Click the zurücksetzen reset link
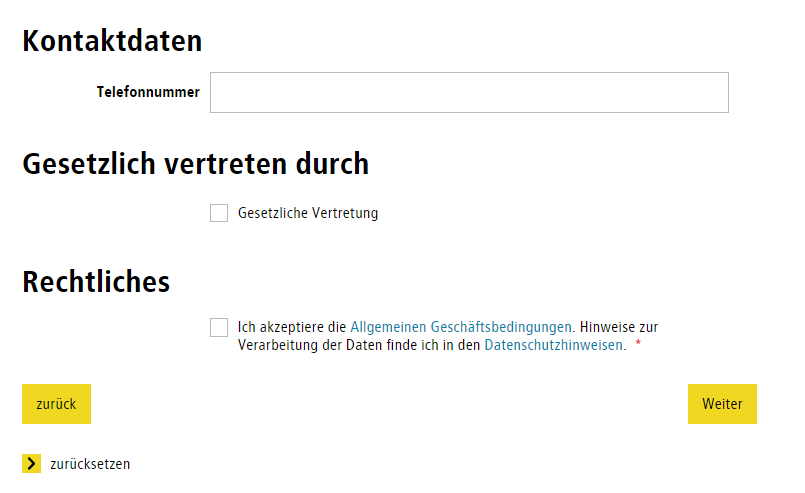 (x=90, y=464)
